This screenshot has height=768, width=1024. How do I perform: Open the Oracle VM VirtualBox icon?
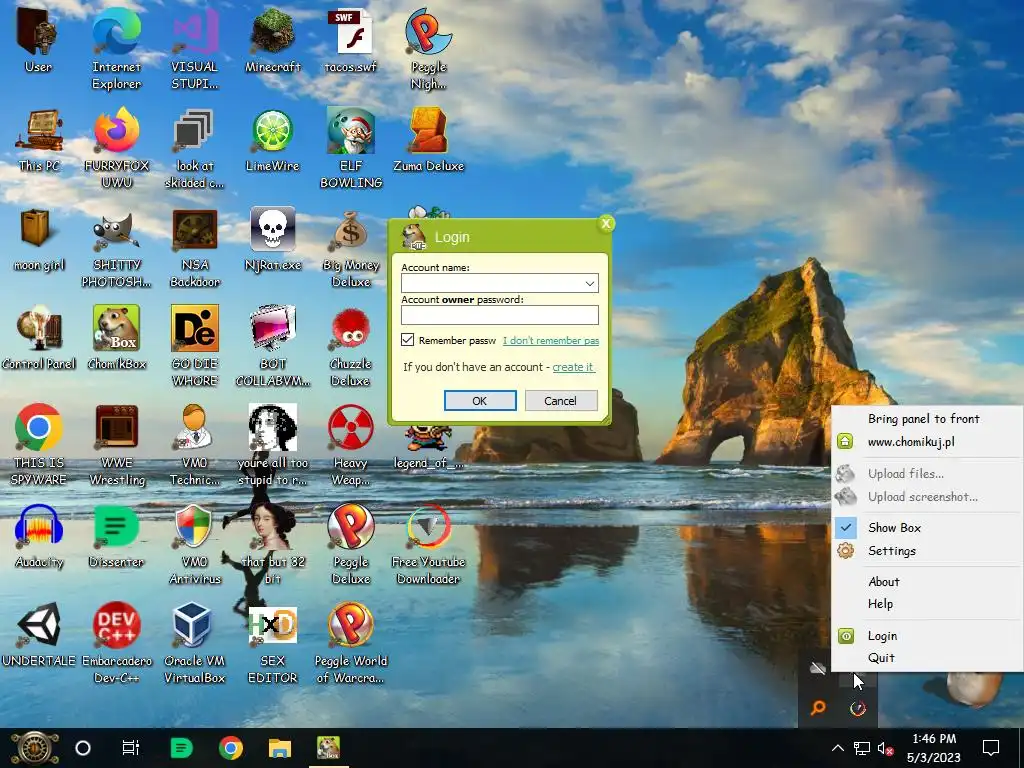194,625
